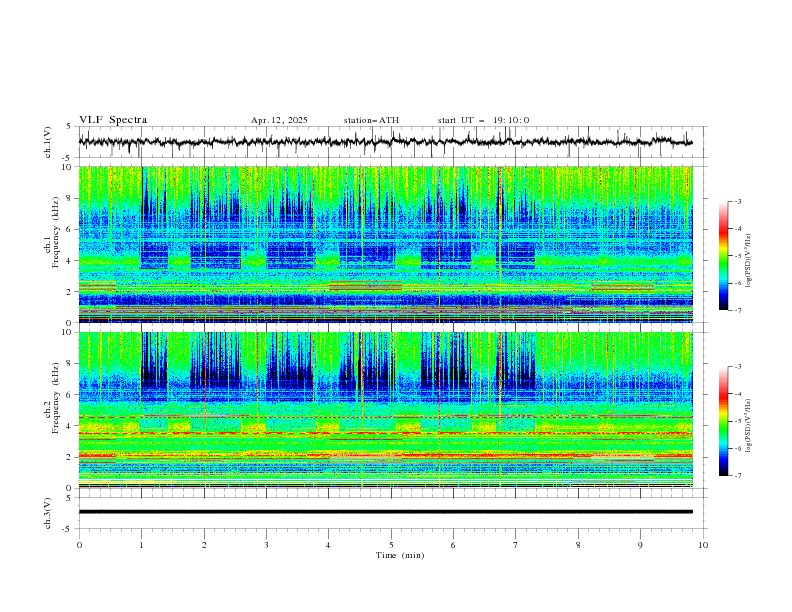Select the date text "Apr. 12, 2025"

(279, 120)
